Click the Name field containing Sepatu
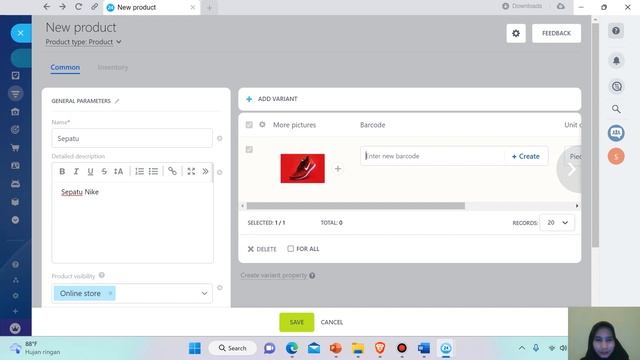 pos(132,138)
